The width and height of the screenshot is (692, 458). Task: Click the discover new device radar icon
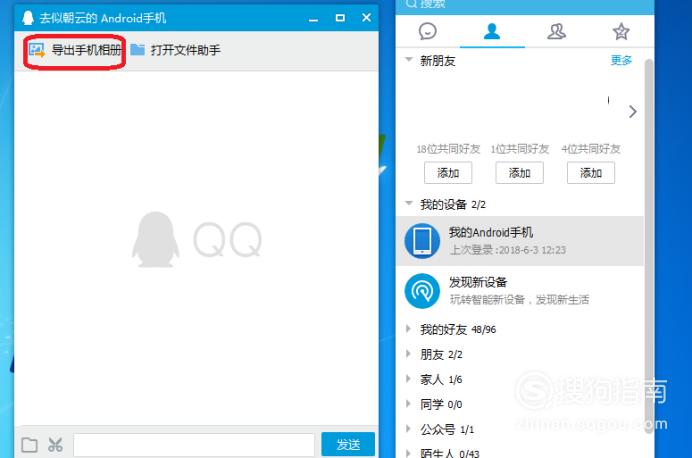[x=422, y=291]
